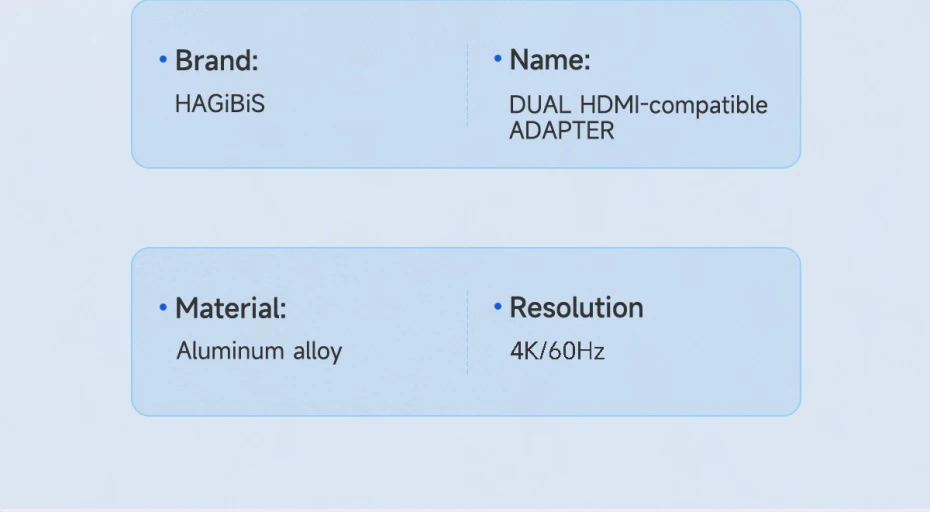Click the word ADAPTER
The height and width of the screenshot is (512, 930).
(x=561, y=130)
